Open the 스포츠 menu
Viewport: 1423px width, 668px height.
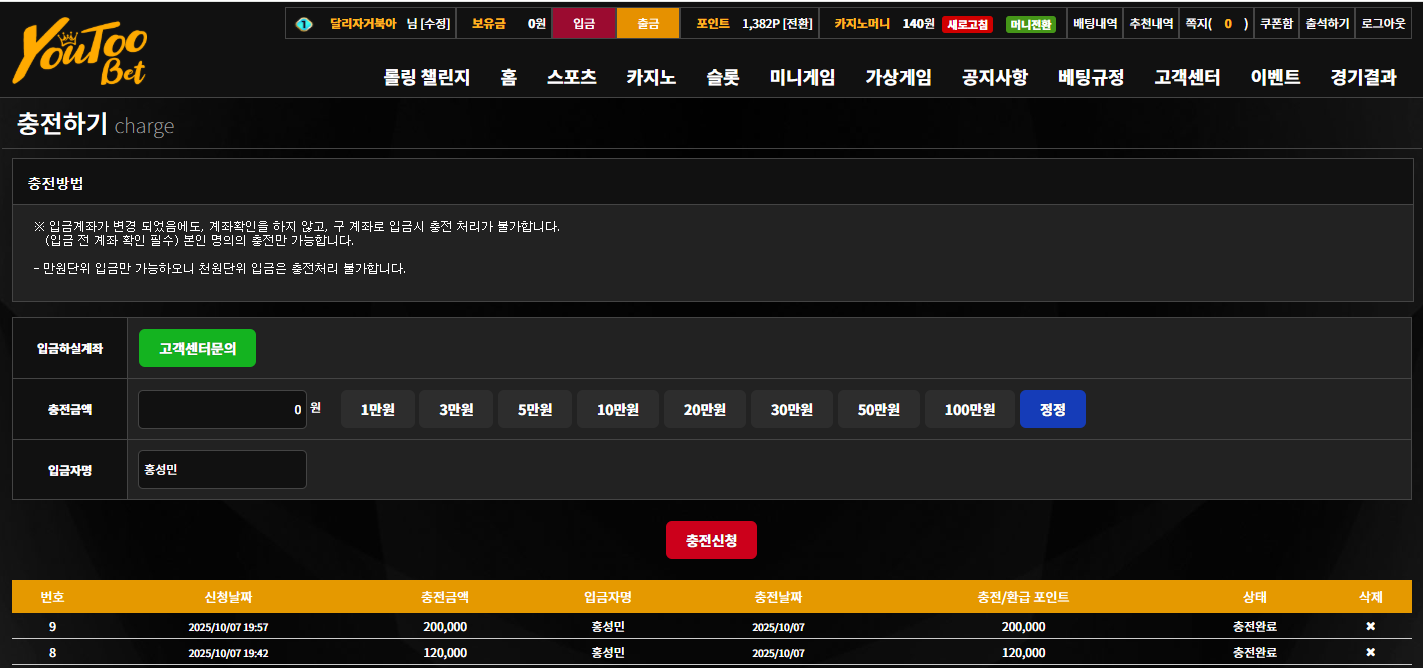click(572, 77)
